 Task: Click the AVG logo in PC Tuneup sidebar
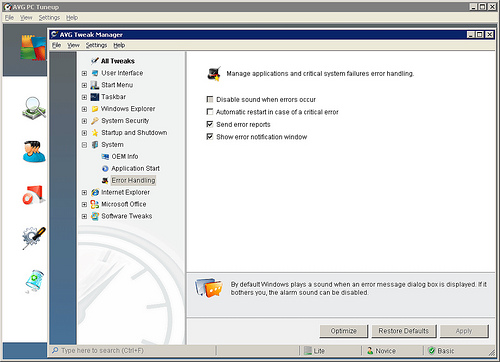pos(33,48)
